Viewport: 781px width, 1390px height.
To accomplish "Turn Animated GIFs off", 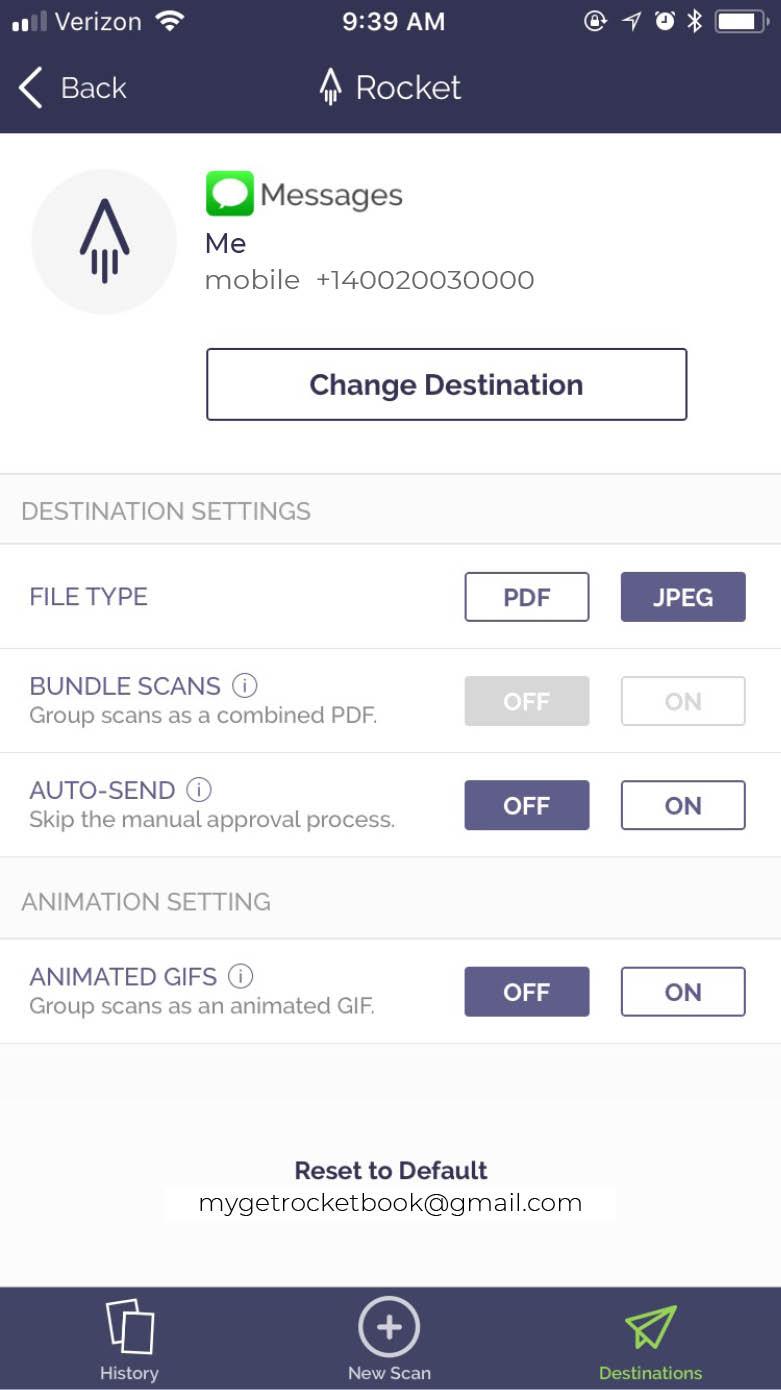I will [x=527, y=992].
